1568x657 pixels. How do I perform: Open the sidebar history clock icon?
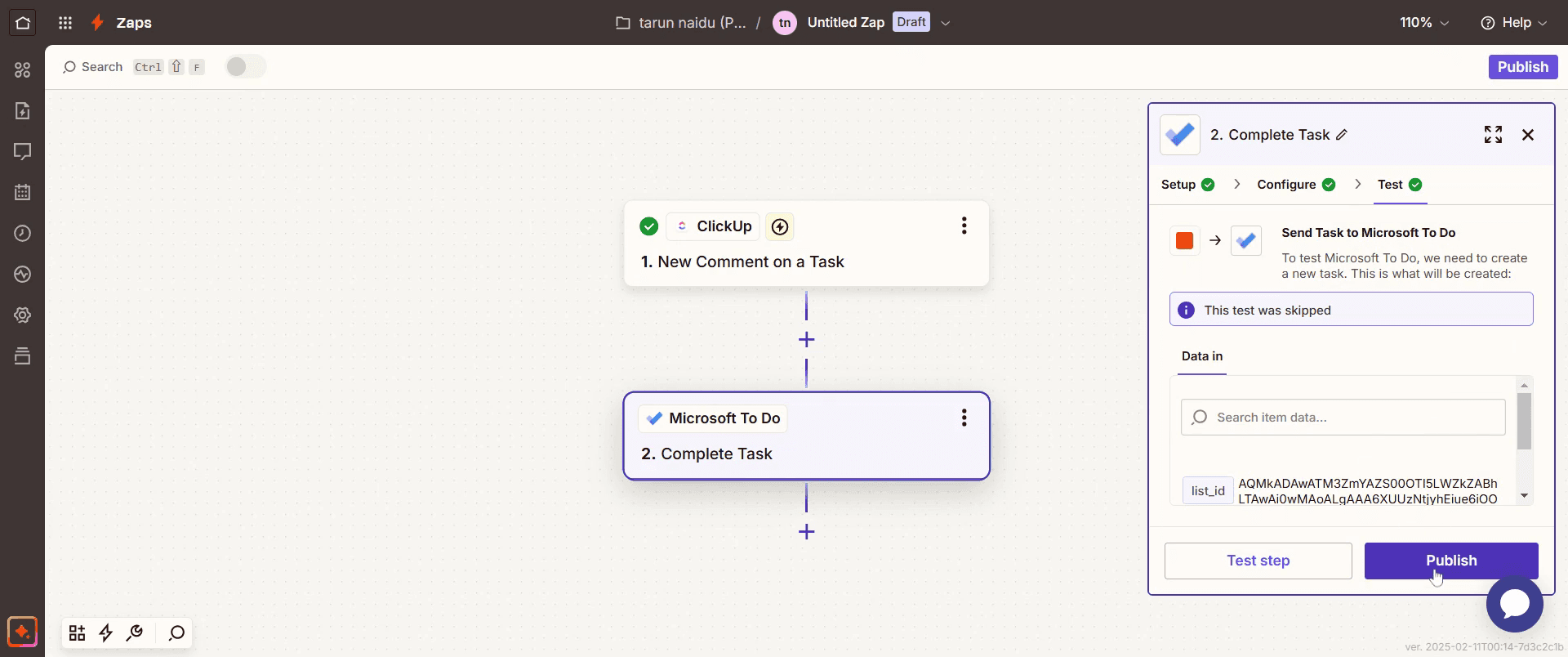(x=23, y=233)
